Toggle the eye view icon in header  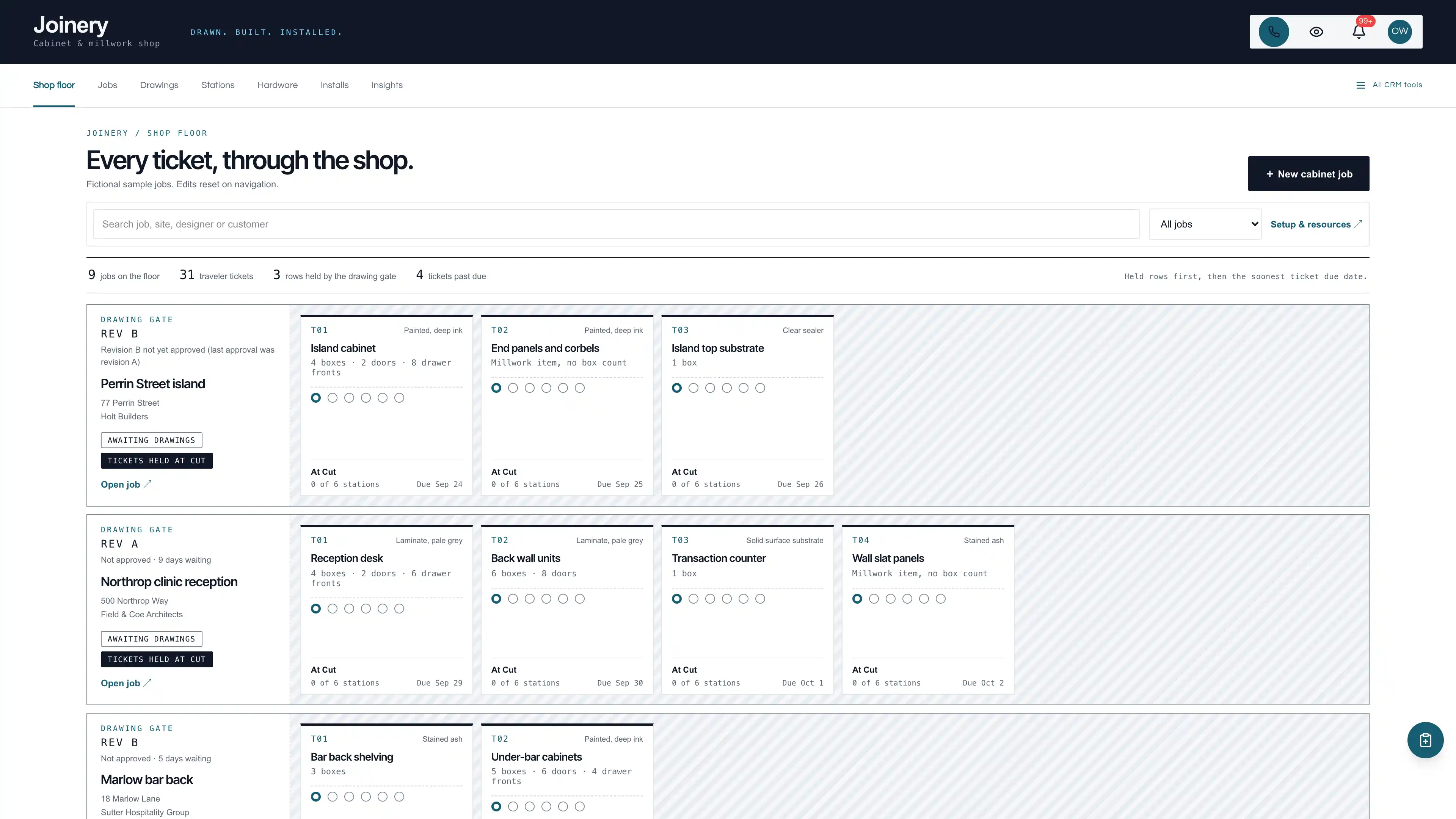pos(1316,31)
